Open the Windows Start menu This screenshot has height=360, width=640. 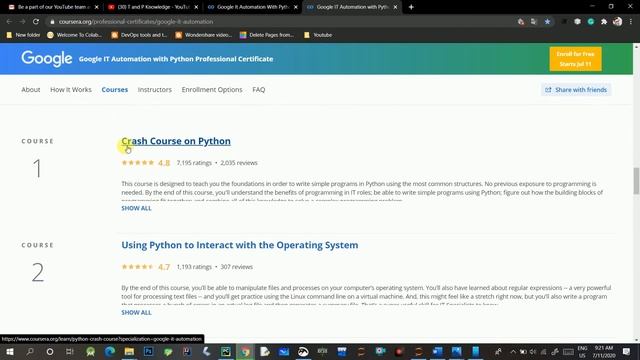[10, 352]
